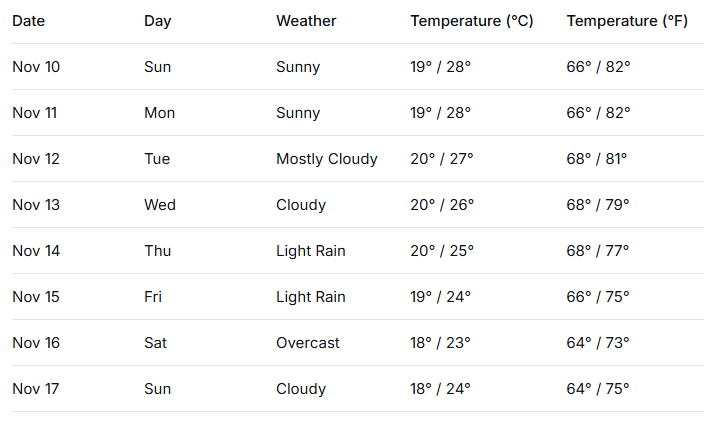This screenshot has height=431, width=726.
Task: Select the Temperature (°F) column header
Action: (627, 21)
